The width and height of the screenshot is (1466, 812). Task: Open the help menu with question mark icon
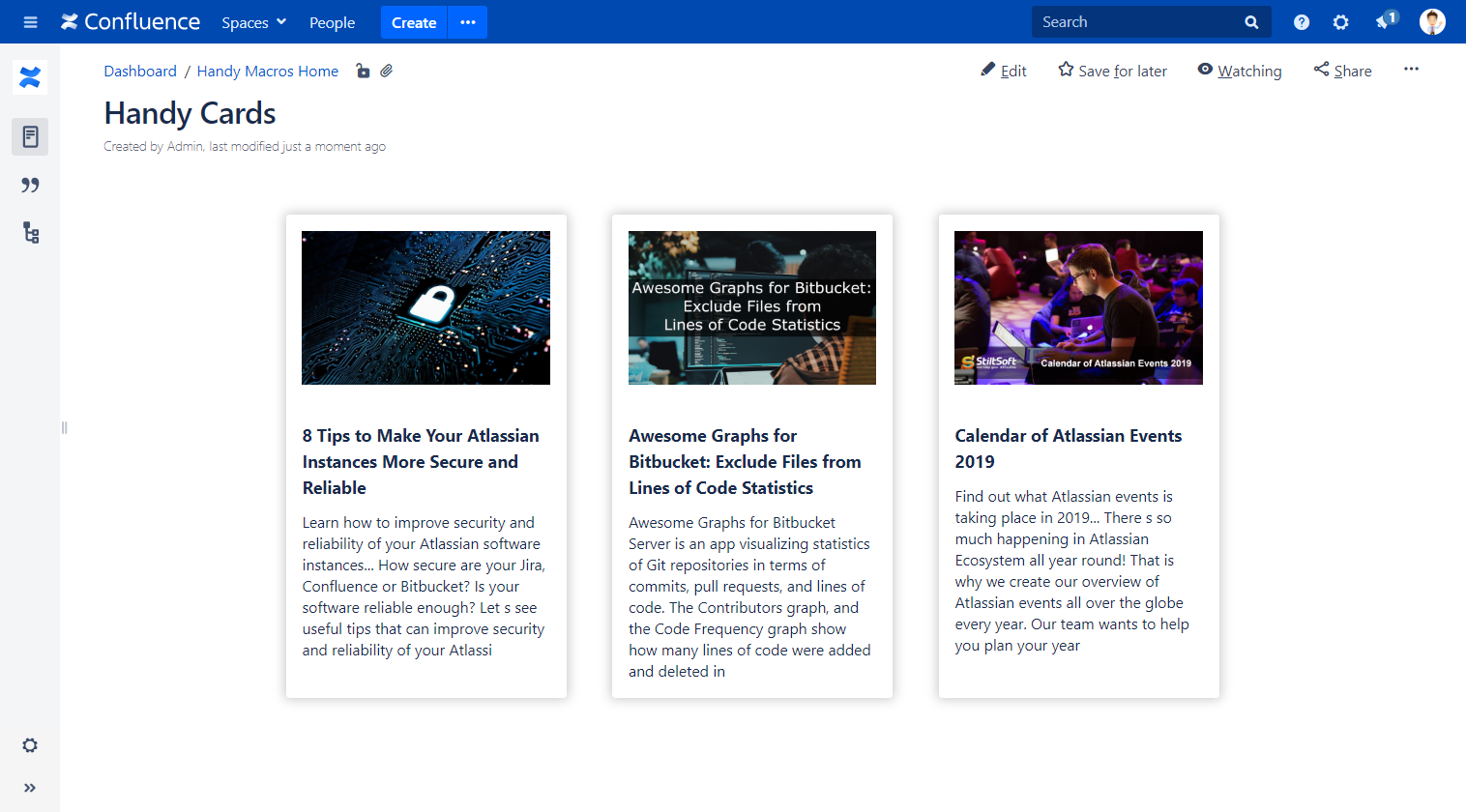(x=1301, y=21)
